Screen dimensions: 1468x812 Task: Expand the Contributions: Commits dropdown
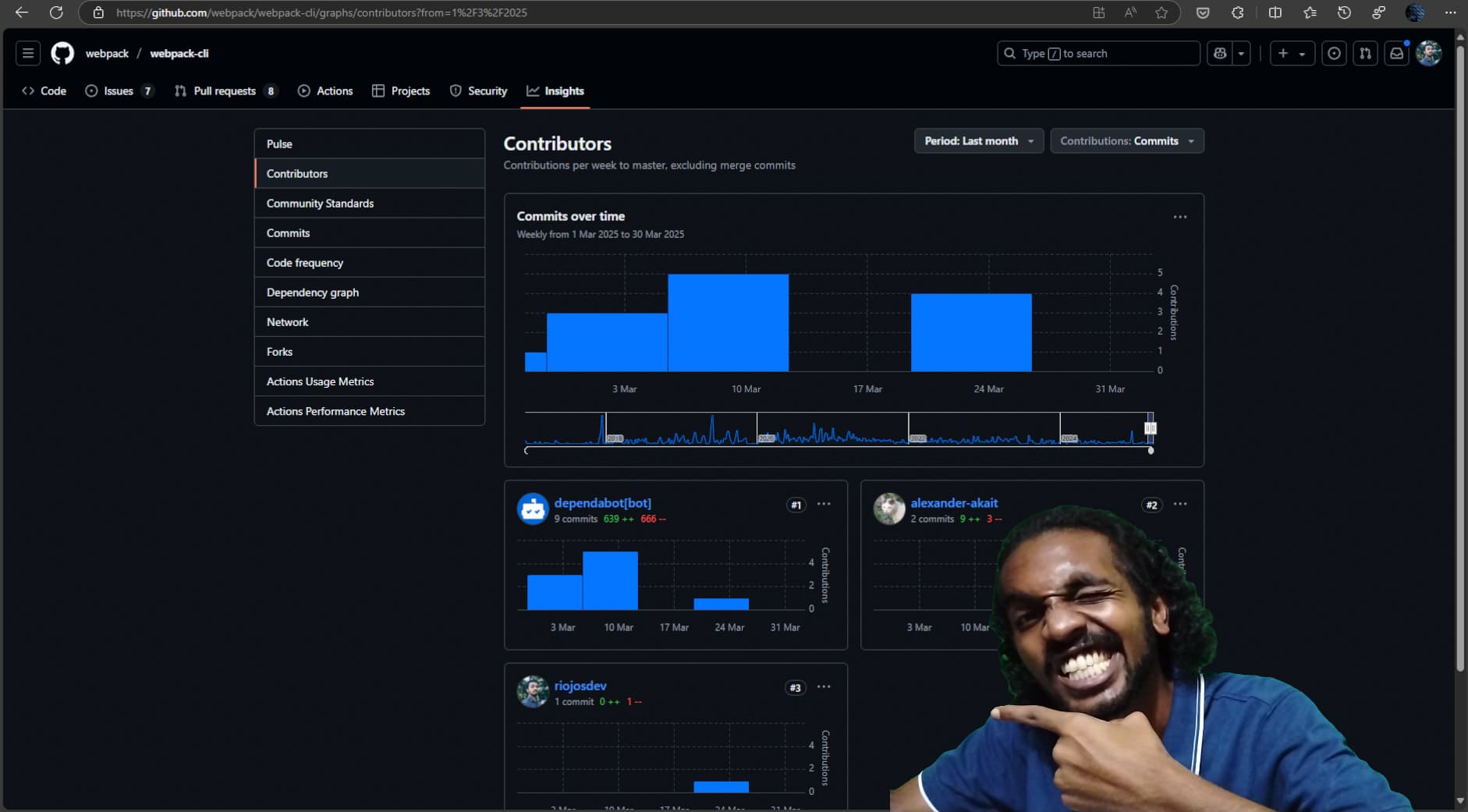coord(1126,141)
